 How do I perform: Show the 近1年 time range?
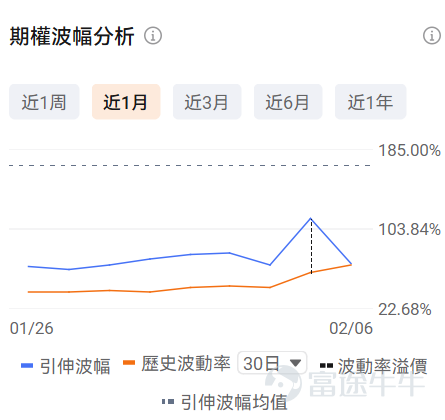[371, 102]
